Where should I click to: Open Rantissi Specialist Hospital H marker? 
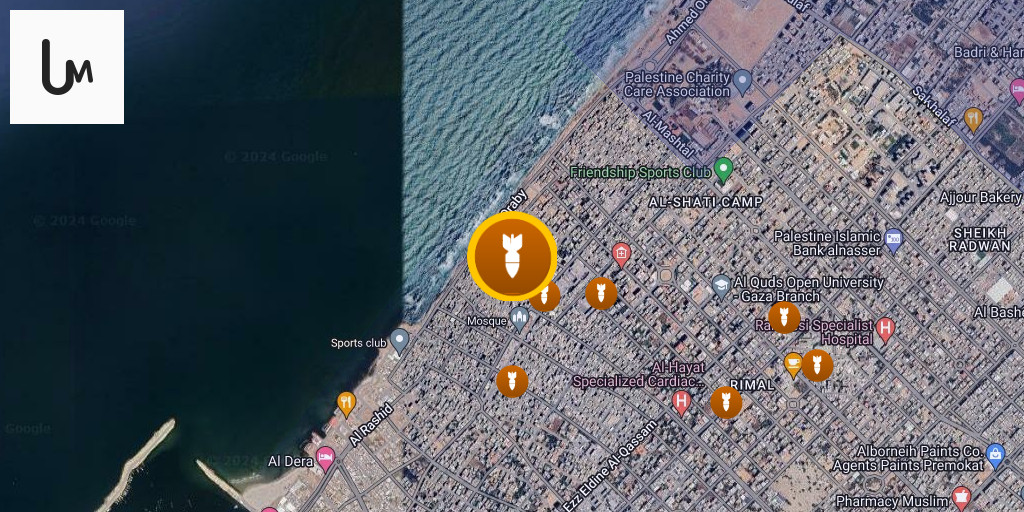[x=885, y=330]
